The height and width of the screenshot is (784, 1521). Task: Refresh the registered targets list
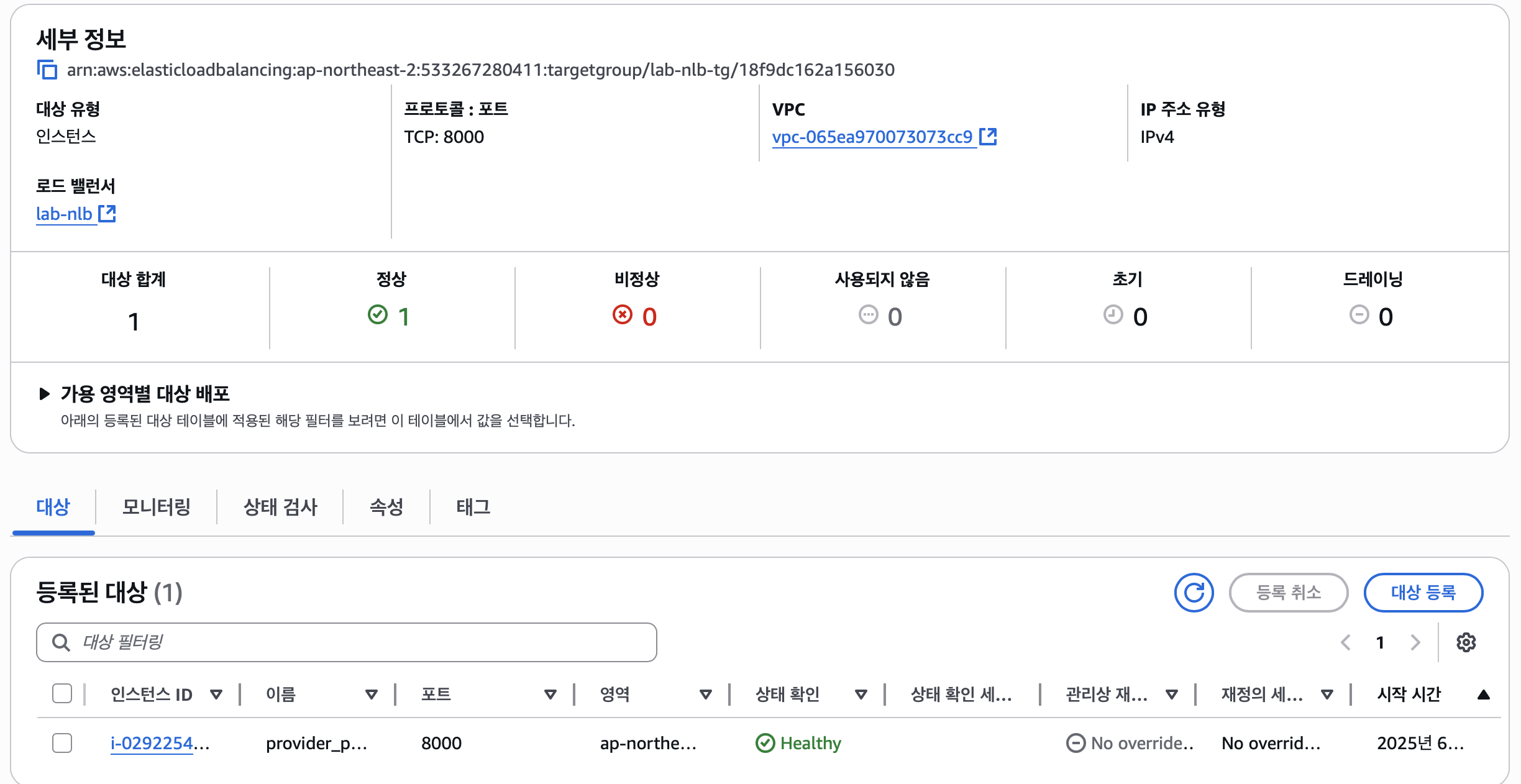click(x=1194, y=593)
